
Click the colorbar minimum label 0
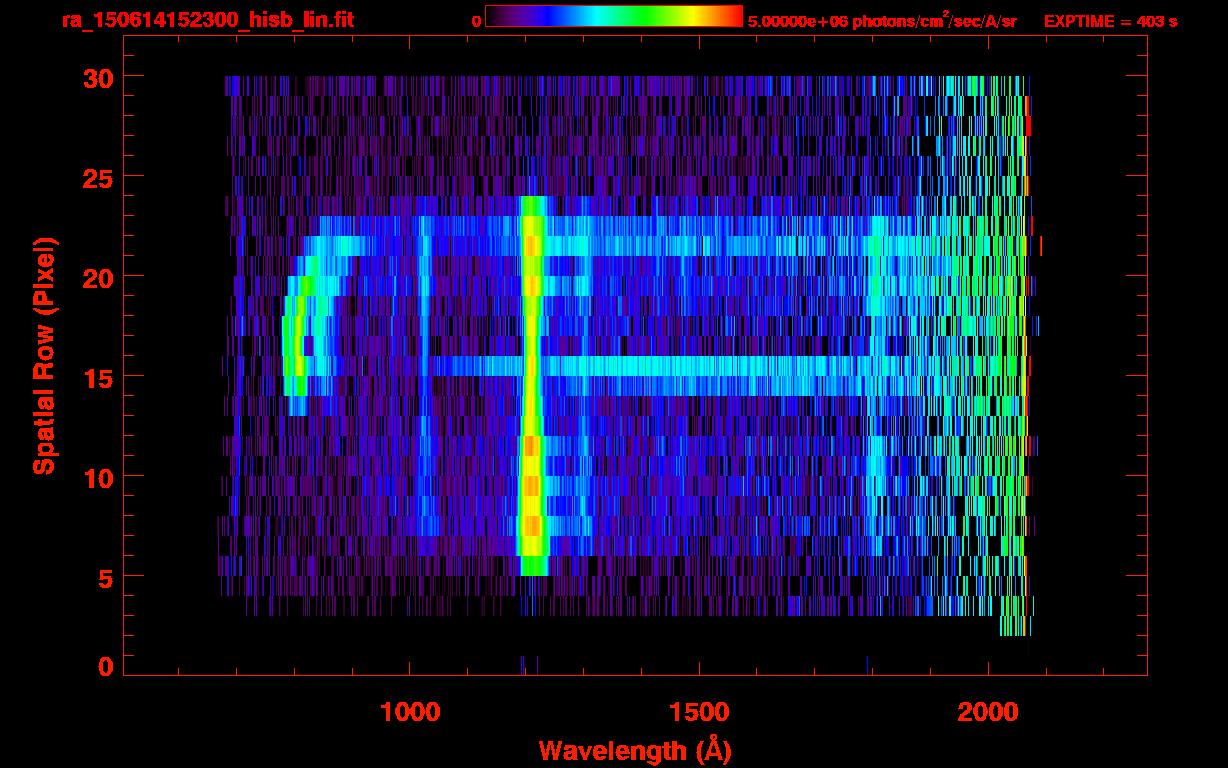[476, 21]
